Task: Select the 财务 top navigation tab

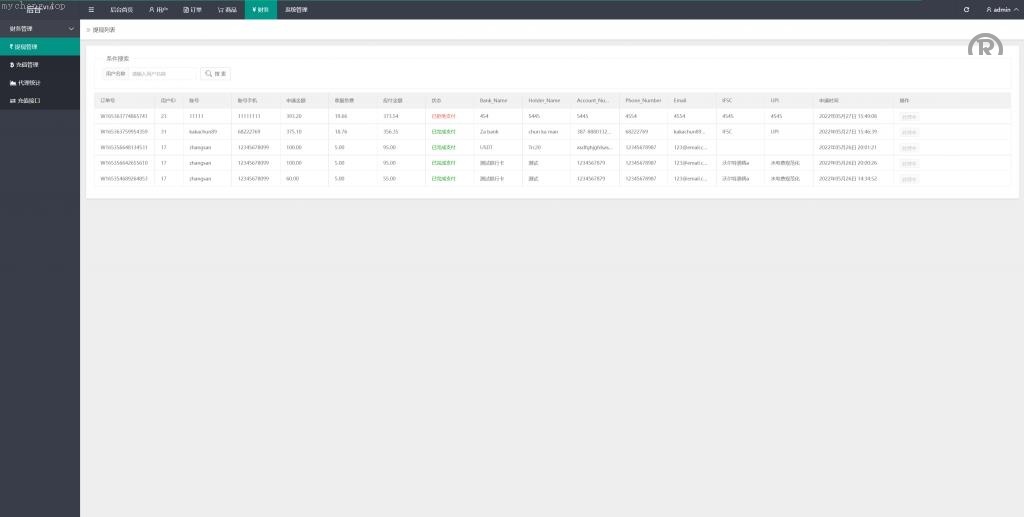Action: 260,9
